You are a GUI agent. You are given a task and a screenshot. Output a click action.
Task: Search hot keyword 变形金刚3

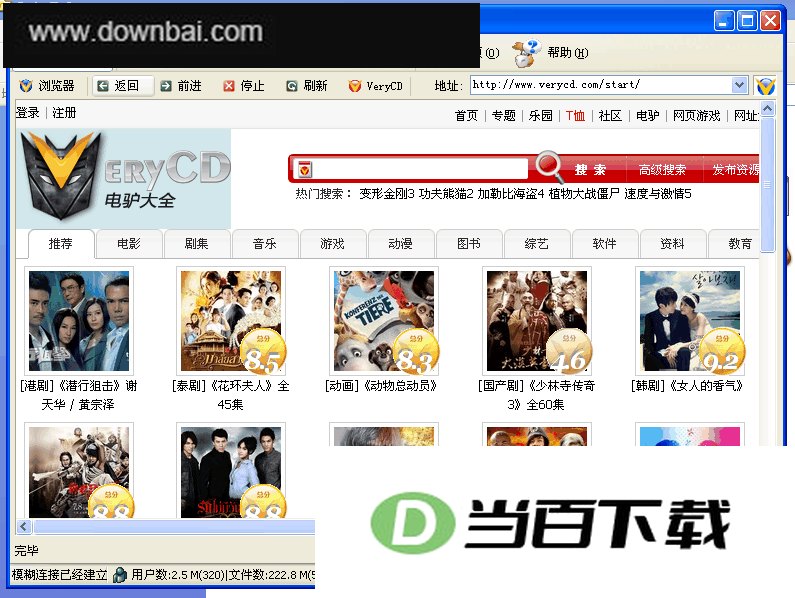[x=387, y=194]
